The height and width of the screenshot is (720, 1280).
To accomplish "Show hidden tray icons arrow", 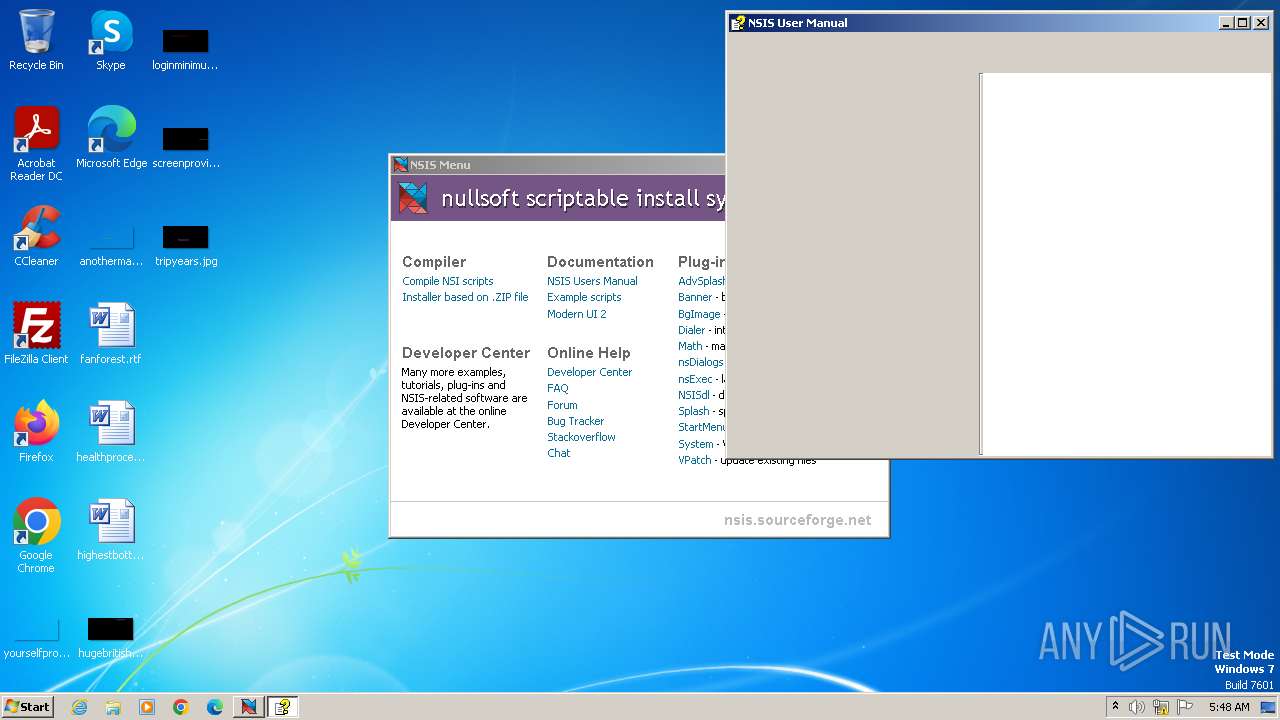I will tap(1115, 707).
